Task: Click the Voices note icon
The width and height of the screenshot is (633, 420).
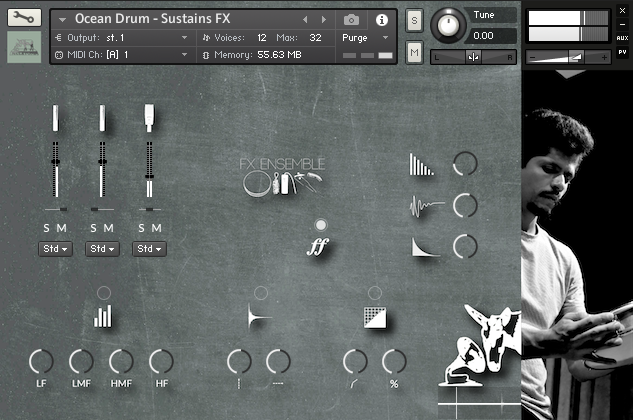Action: pyautogui.click(x=206, y=38)
